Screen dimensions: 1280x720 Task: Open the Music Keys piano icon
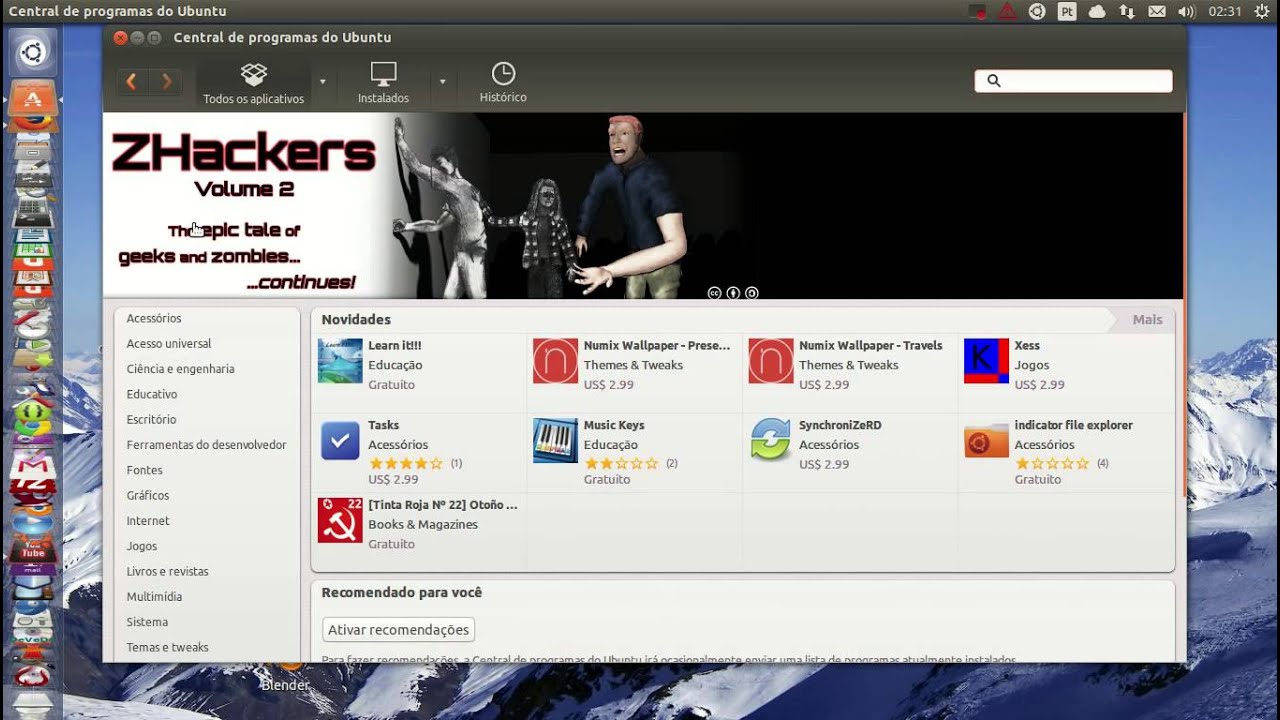[x=555, y=441]
